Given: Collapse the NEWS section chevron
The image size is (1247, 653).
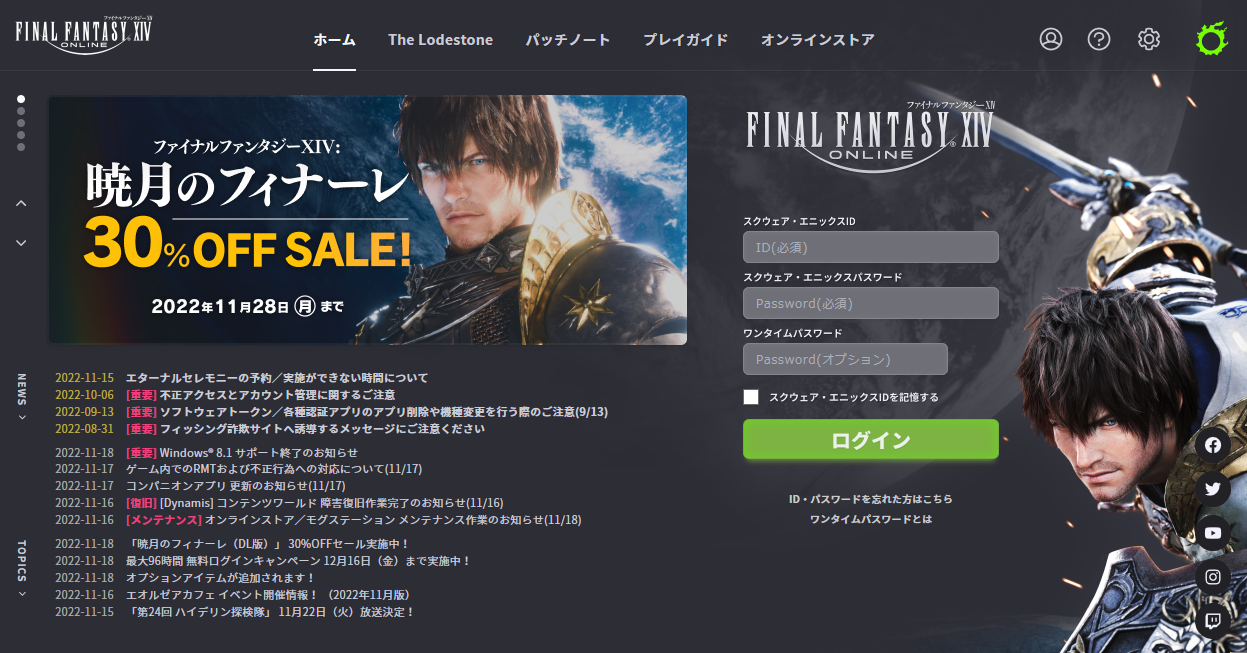Looking at the screenshot, I should click(21, 418).
